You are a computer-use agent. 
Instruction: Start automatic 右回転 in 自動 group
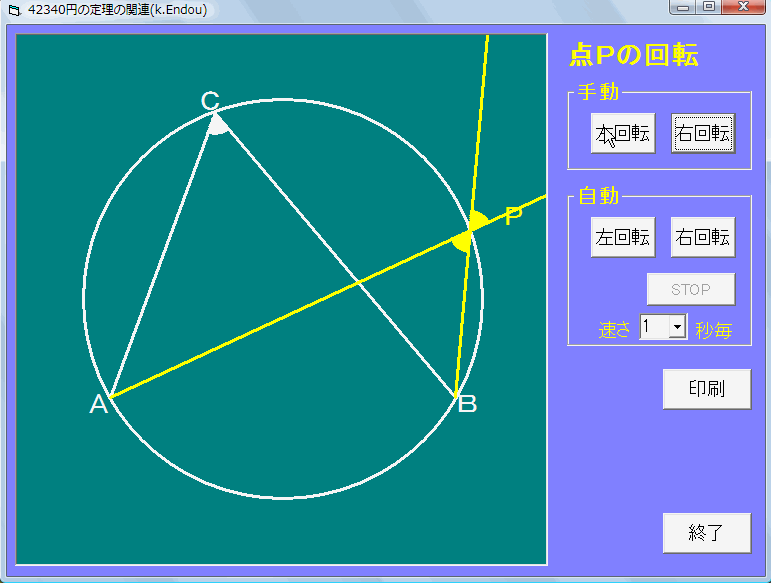703,237
